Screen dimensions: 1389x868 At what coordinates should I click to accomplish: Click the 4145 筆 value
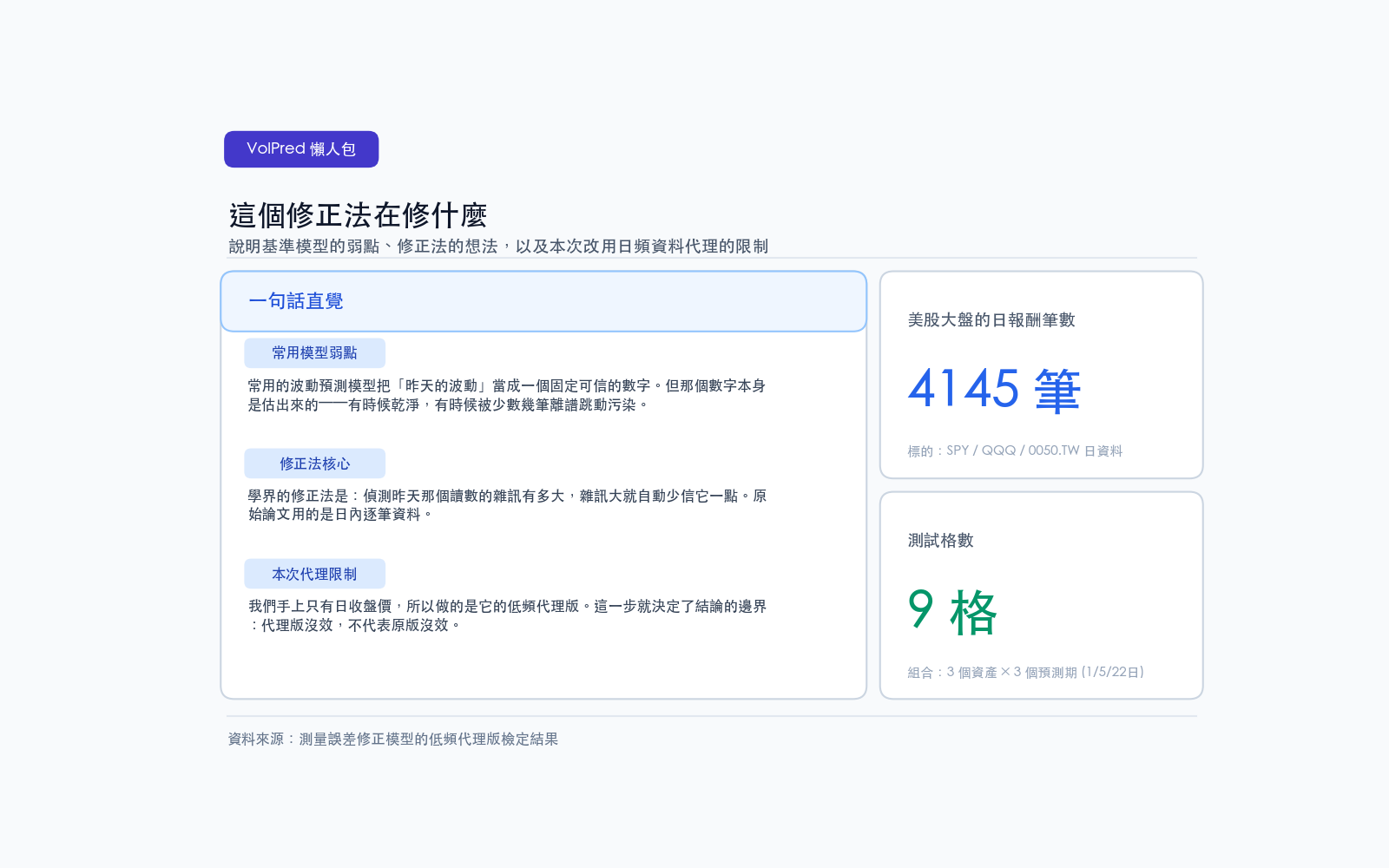coord(995,389)
